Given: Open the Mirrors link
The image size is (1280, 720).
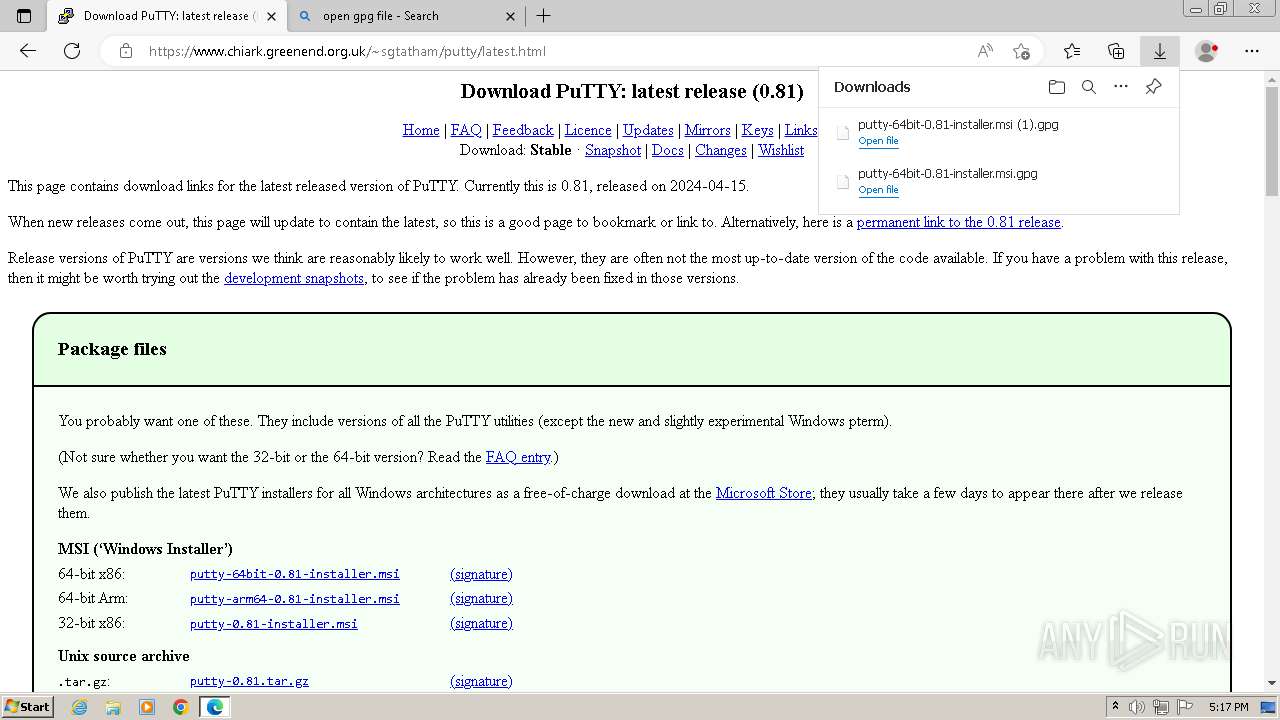Looking at the screenshot, I should point(708,130).
